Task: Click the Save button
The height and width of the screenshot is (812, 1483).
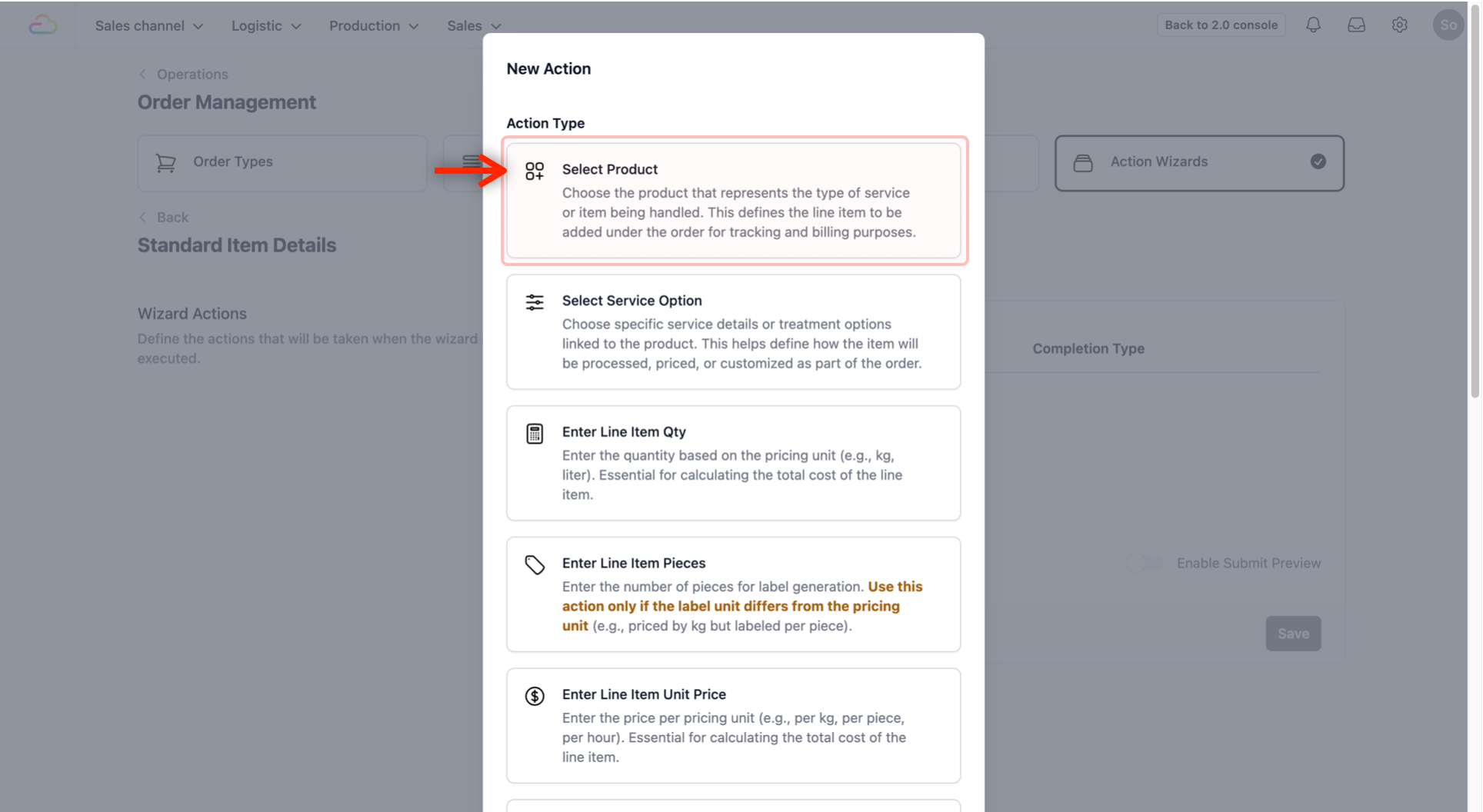Action: click(x=1293, y=634)
